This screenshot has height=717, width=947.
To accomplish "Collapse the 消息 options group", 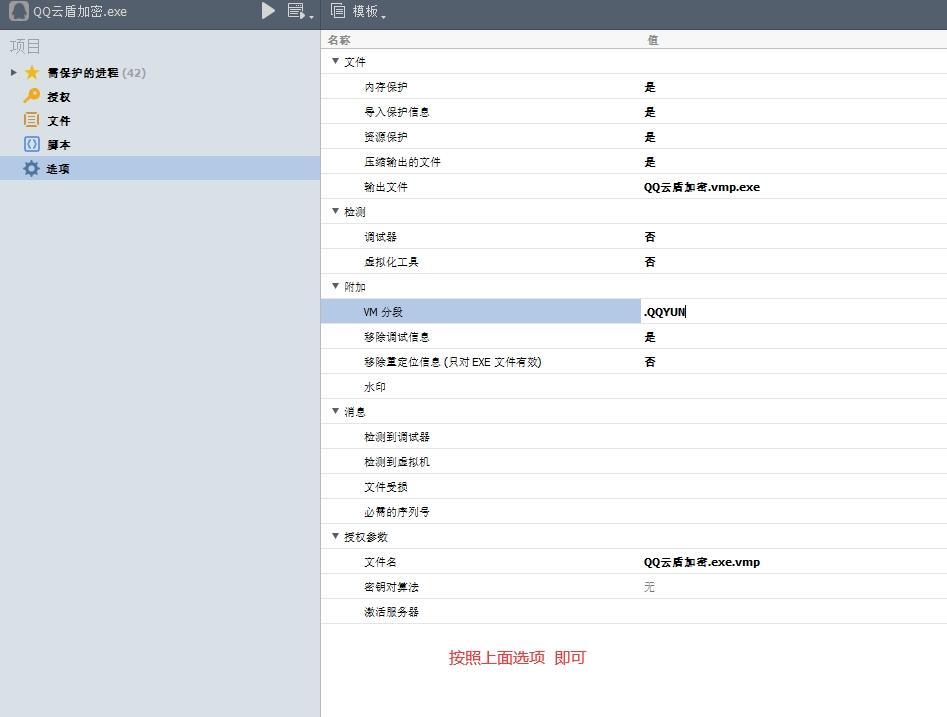I will (335, 411).
